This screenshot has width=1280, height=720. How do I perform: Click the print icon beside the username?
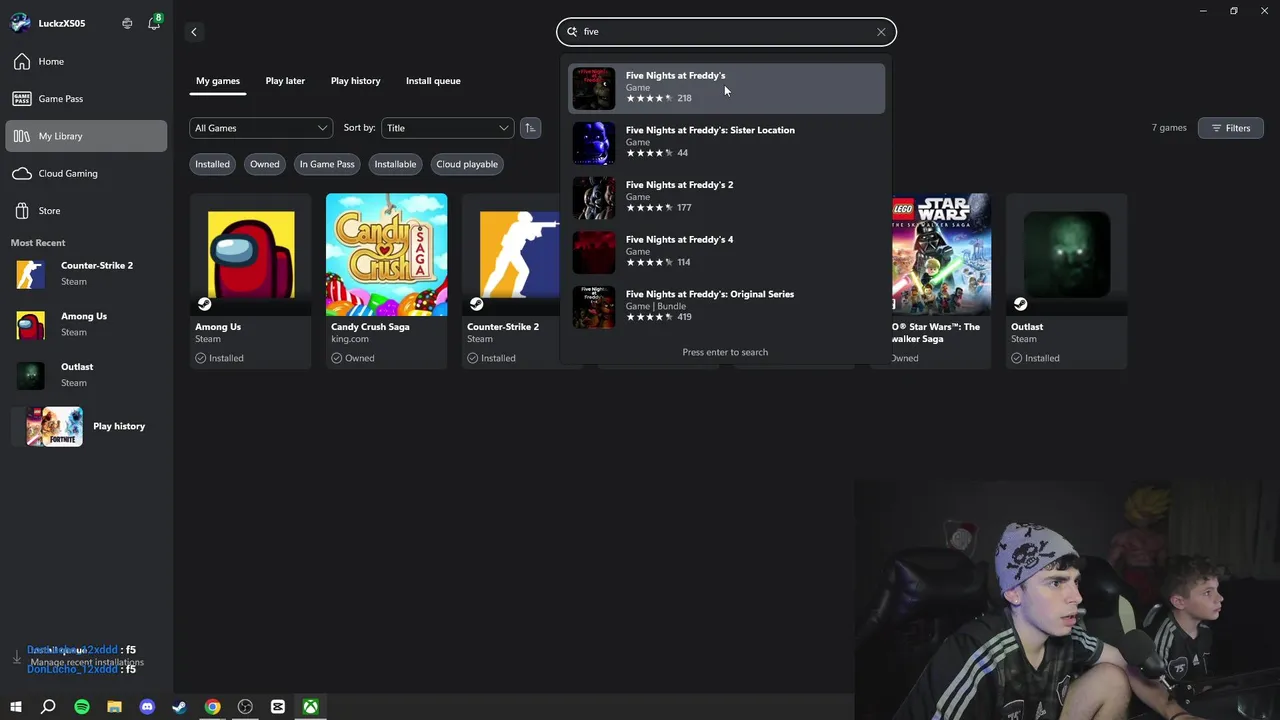coord(127,23)
